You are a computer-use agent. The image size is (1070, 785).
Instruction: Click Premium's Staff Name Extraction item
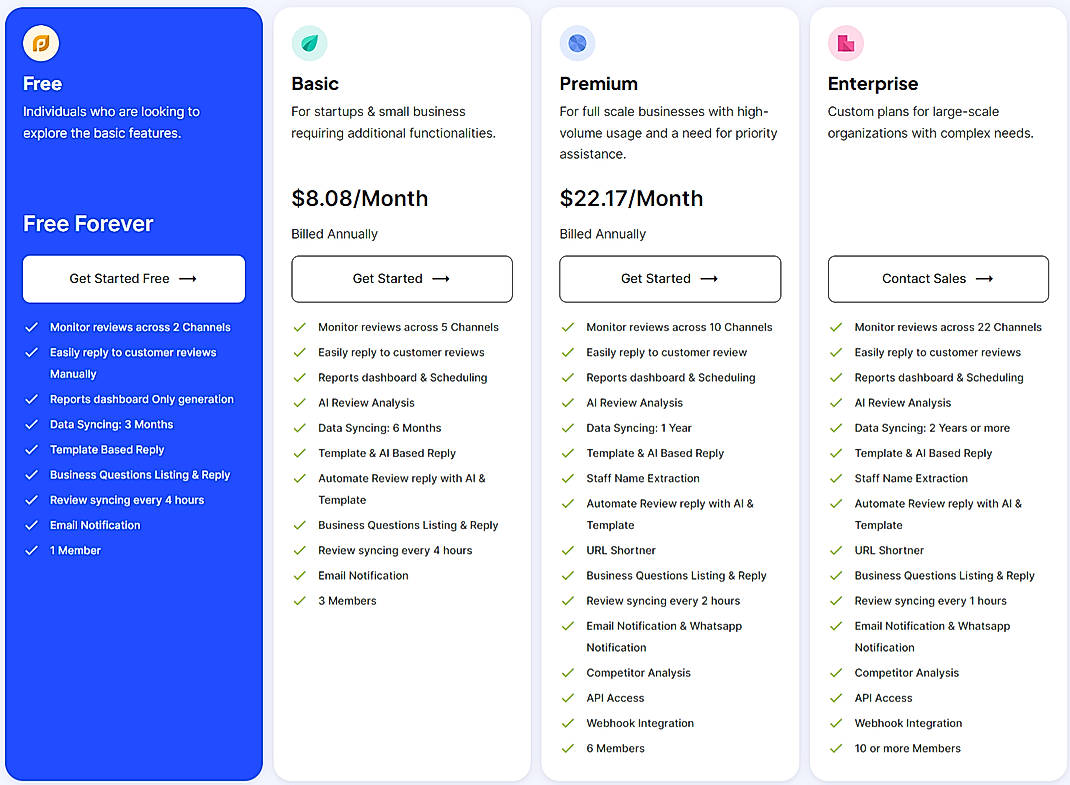tap(643, 479)
